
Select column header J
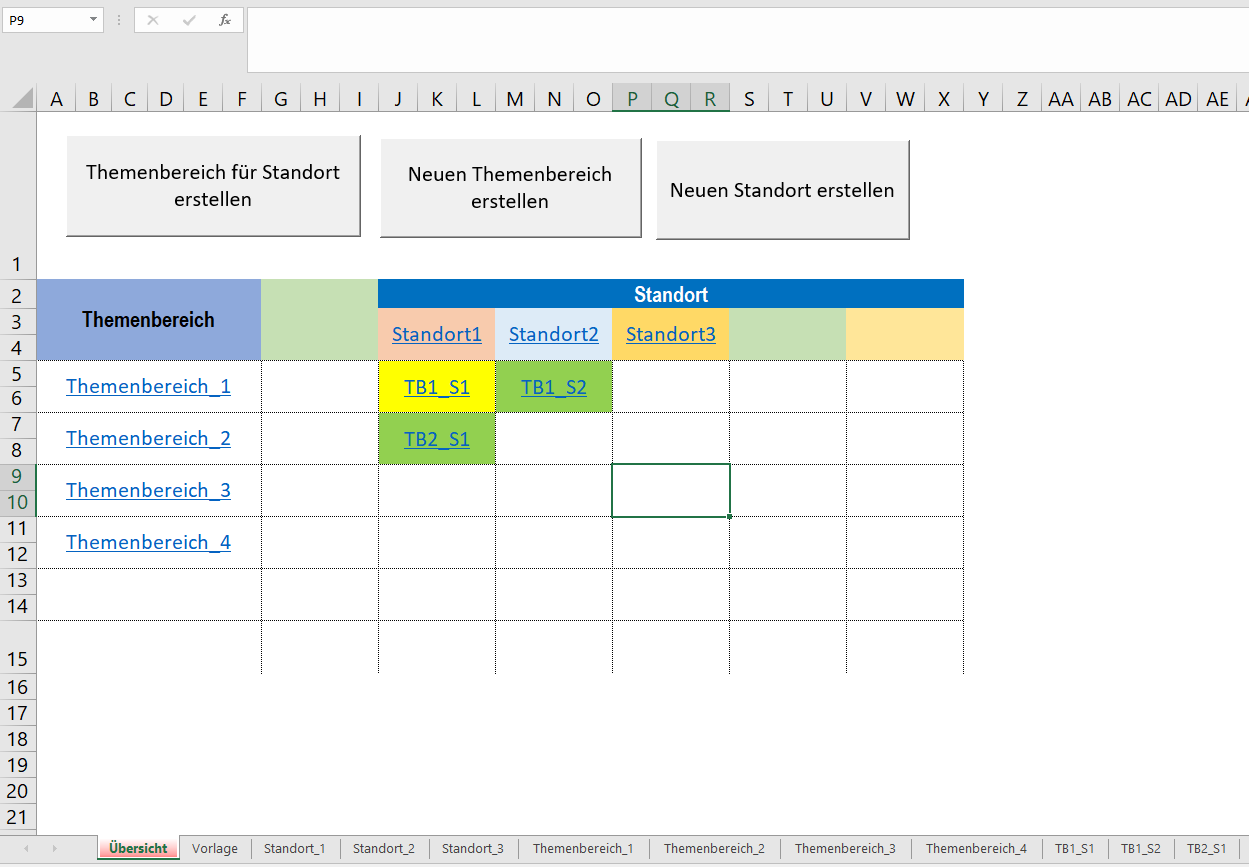click(398, 98)
